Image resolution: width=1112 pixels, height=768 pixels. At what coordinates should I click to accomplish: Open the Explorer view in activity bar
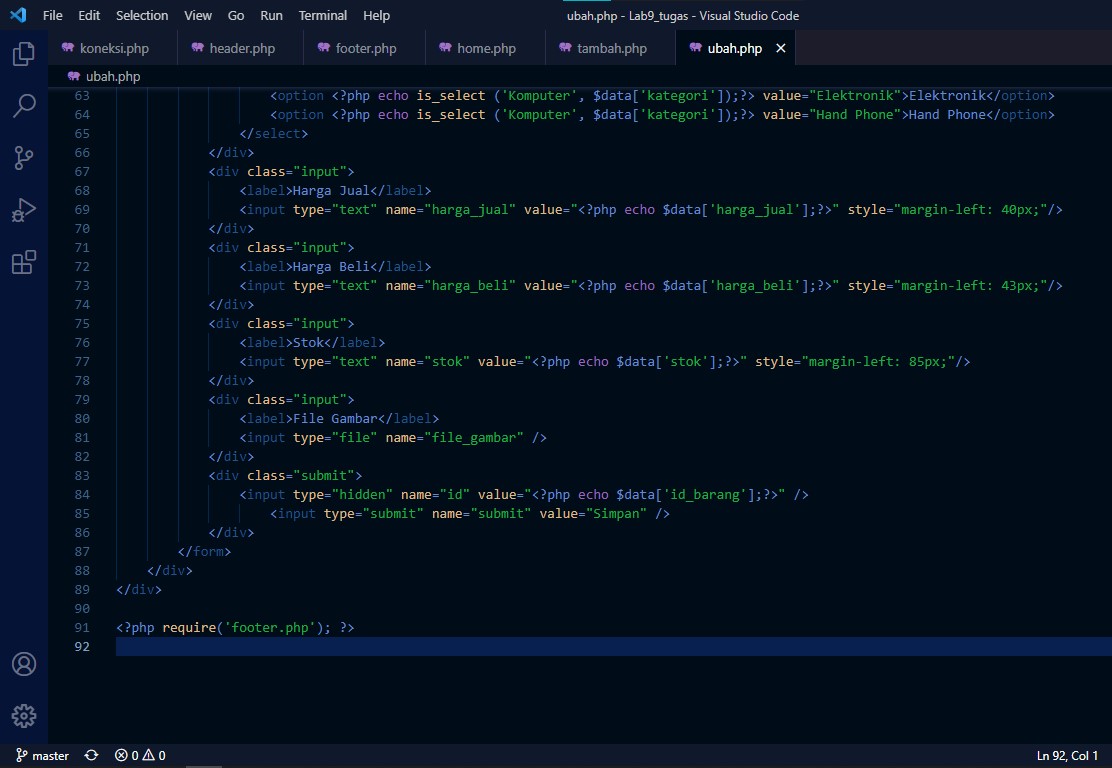[x=23, y=54]
